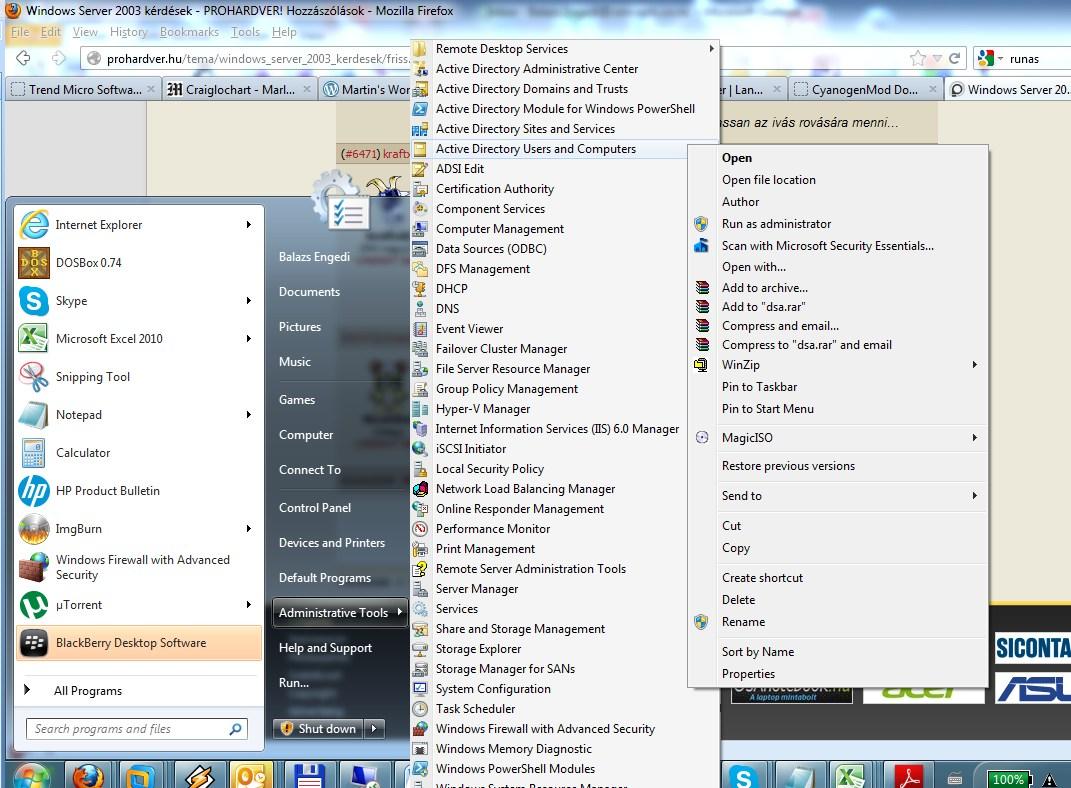The width and height of the screenshot is (1071, 788).
Task: Close the Trend Micro tab
Action: (x=151, y=89)
